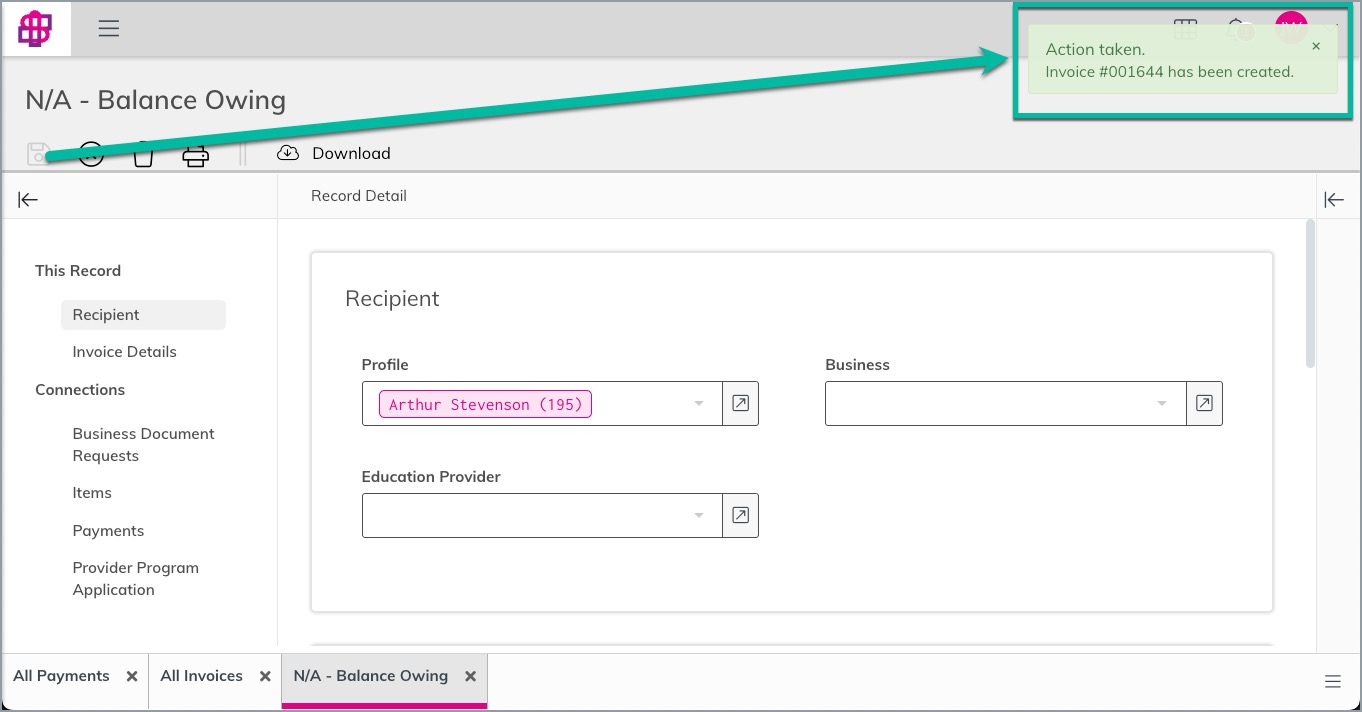Open the tab list menu at bottom right
Viewport: 1362px width, 712px height.
1333,682
